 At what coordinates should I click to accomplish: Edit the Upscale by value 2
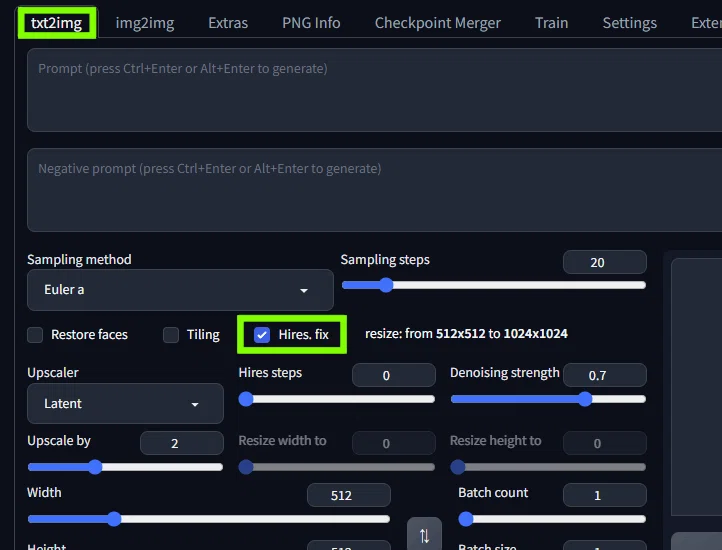182,443
